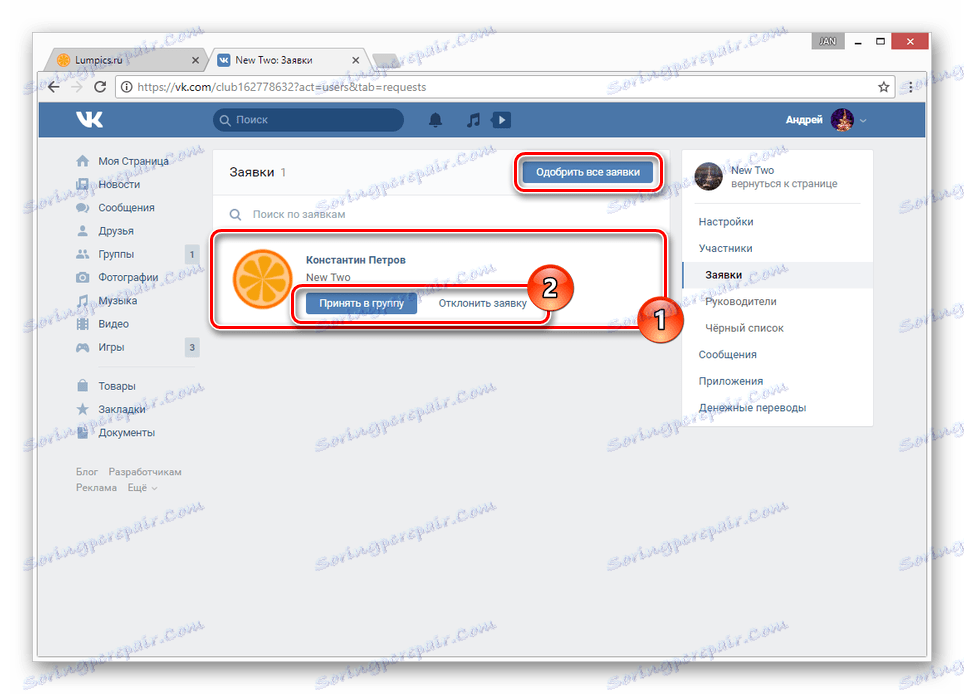Focus the Поиск по заявкам search field
964x694 pixels.
(441, 215)
